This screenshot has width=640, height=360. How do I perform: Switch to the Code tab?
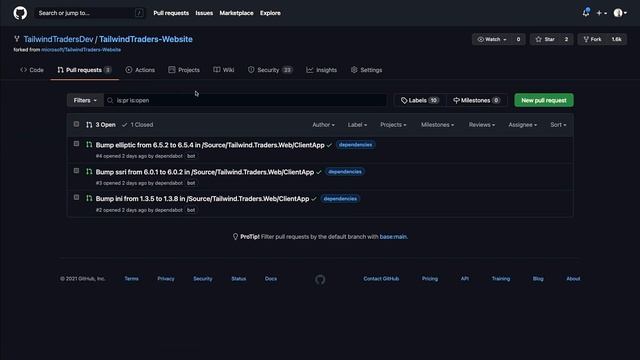click(32, 70)
